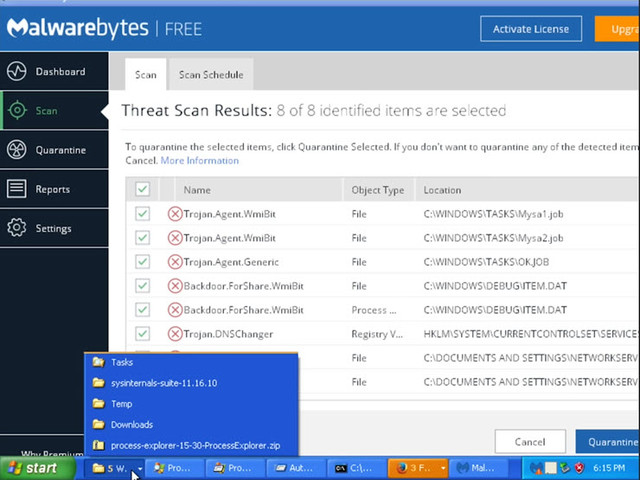Click the Activate License button
Screen dimensions: 640x480
pyautogui.click(x=530, y=29)
